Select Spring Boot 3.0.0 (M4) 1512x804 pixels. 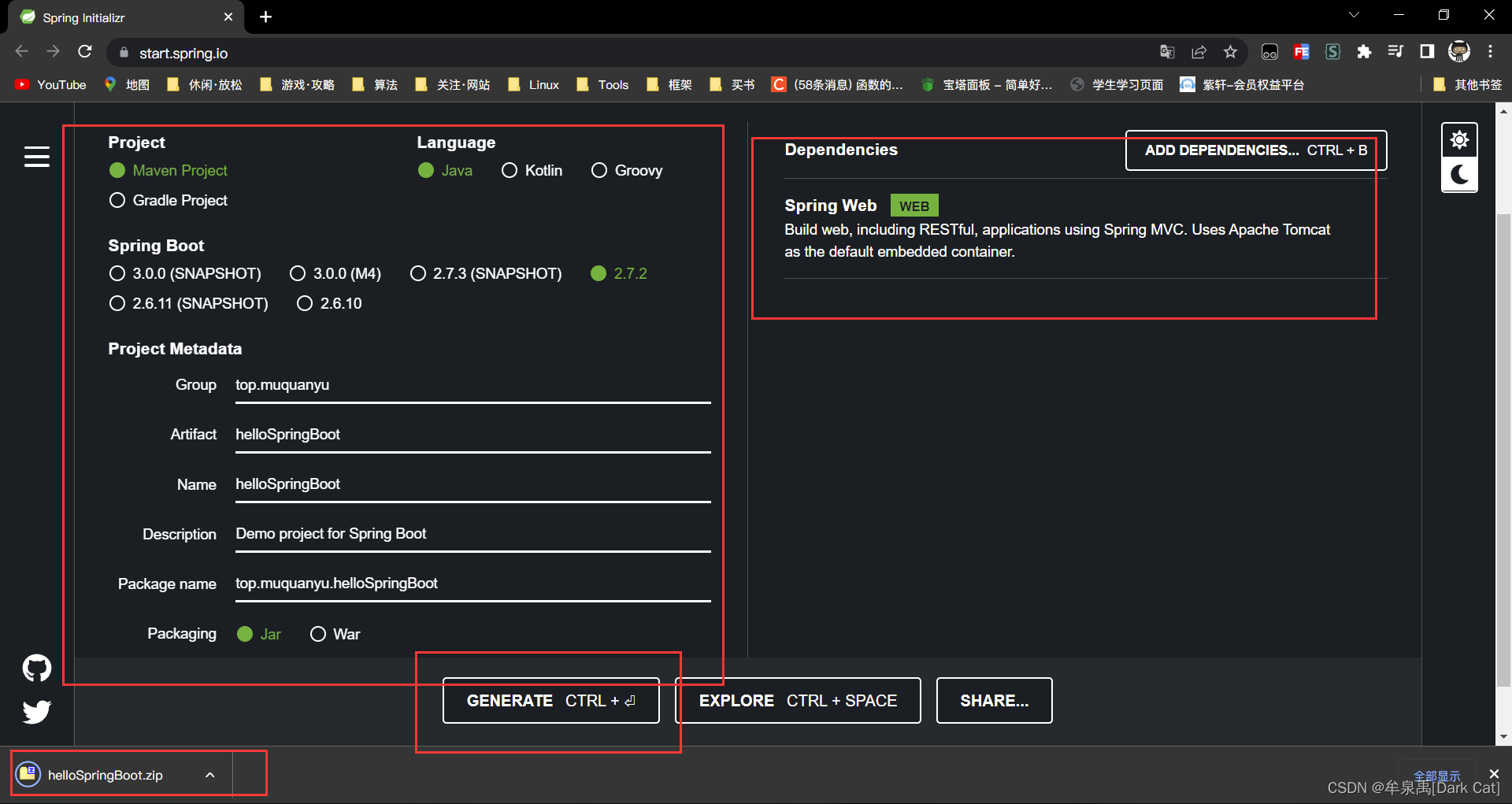(x=335, y=273)
